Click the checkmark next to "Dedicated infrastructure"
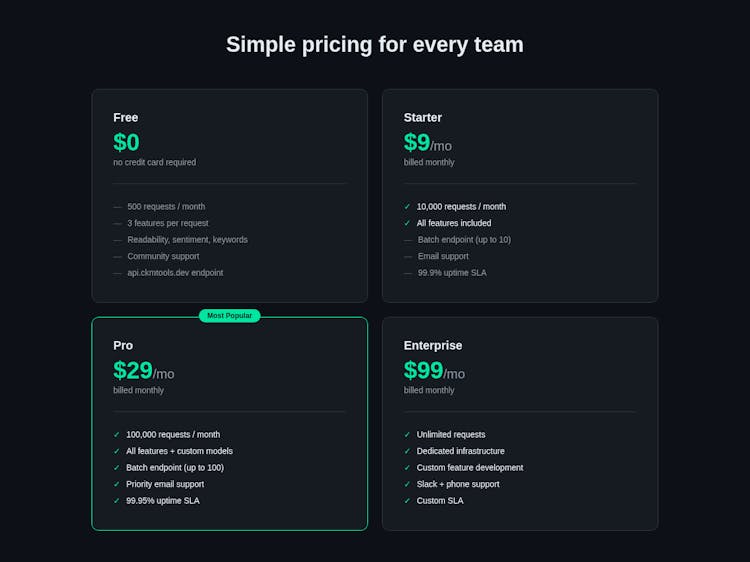 click(x=407, y=451)
